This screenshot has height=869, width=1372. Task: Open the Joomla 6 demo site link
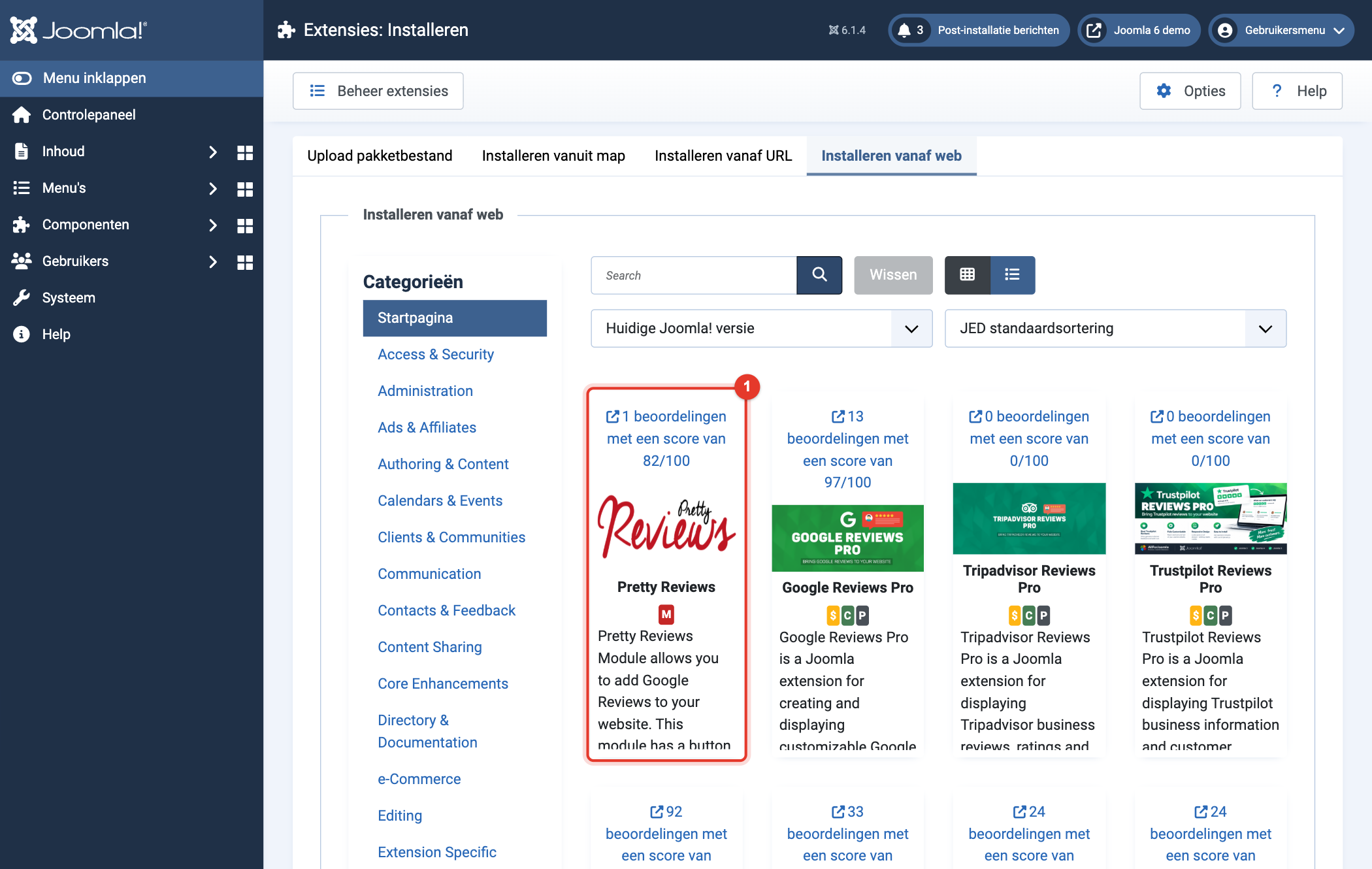pos(1139,30)
